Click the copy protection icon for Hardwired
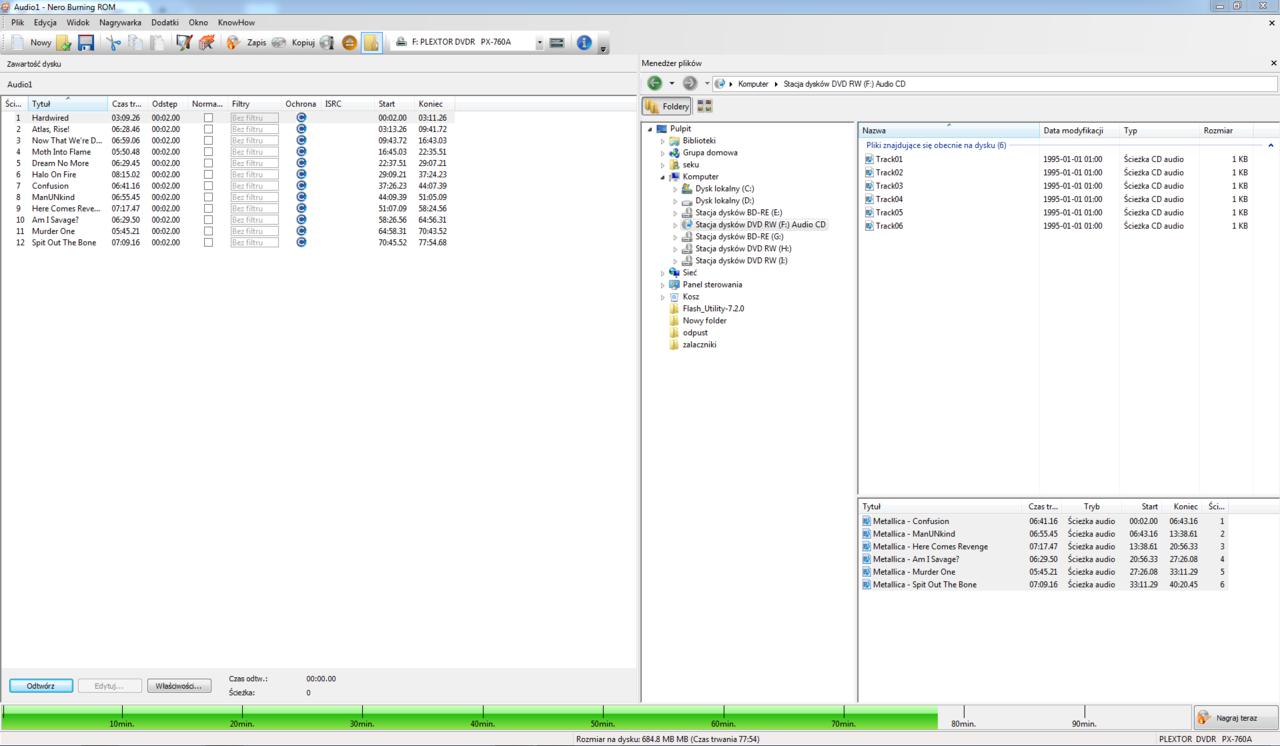The image size is (1280, 746). (x=301, y=117)
